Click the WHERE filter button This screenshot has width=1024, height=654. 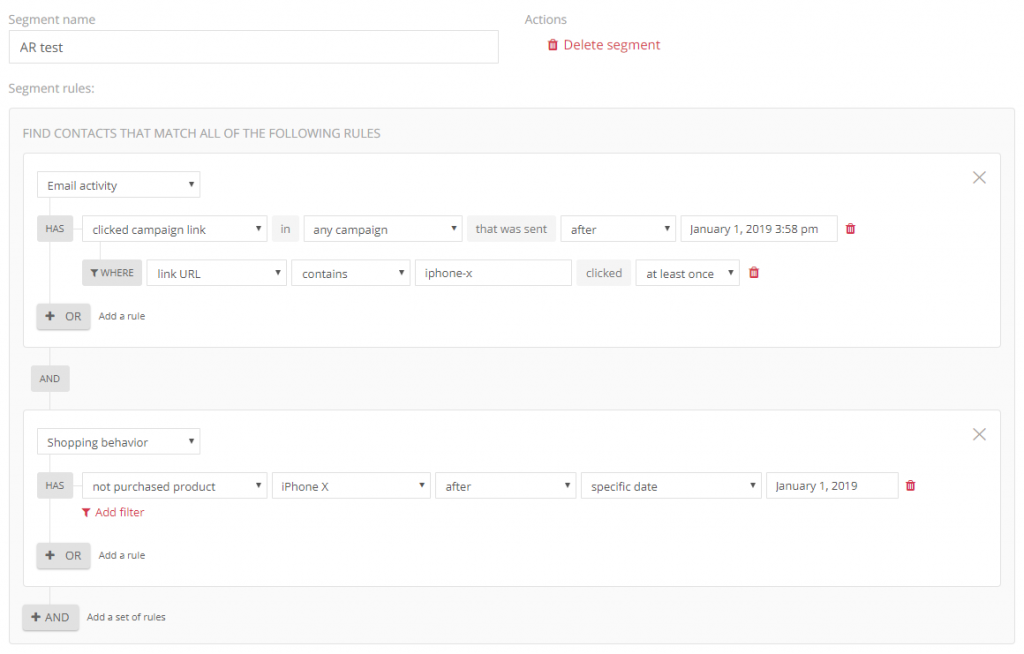pos(112,272)
